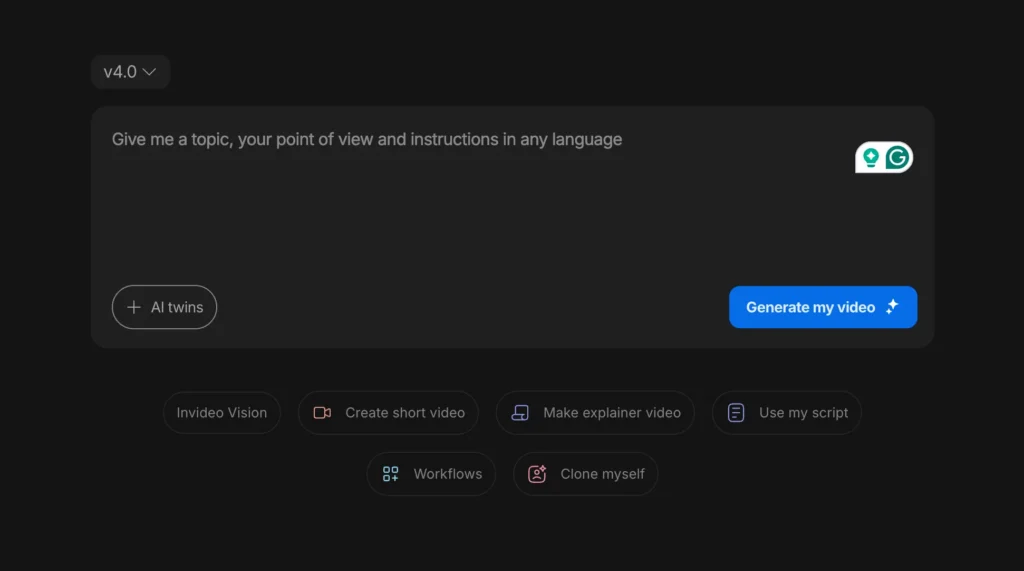This screenshot has width=1024, height=571.
Task: Select Clone myself option
Action: click(585, 474)
